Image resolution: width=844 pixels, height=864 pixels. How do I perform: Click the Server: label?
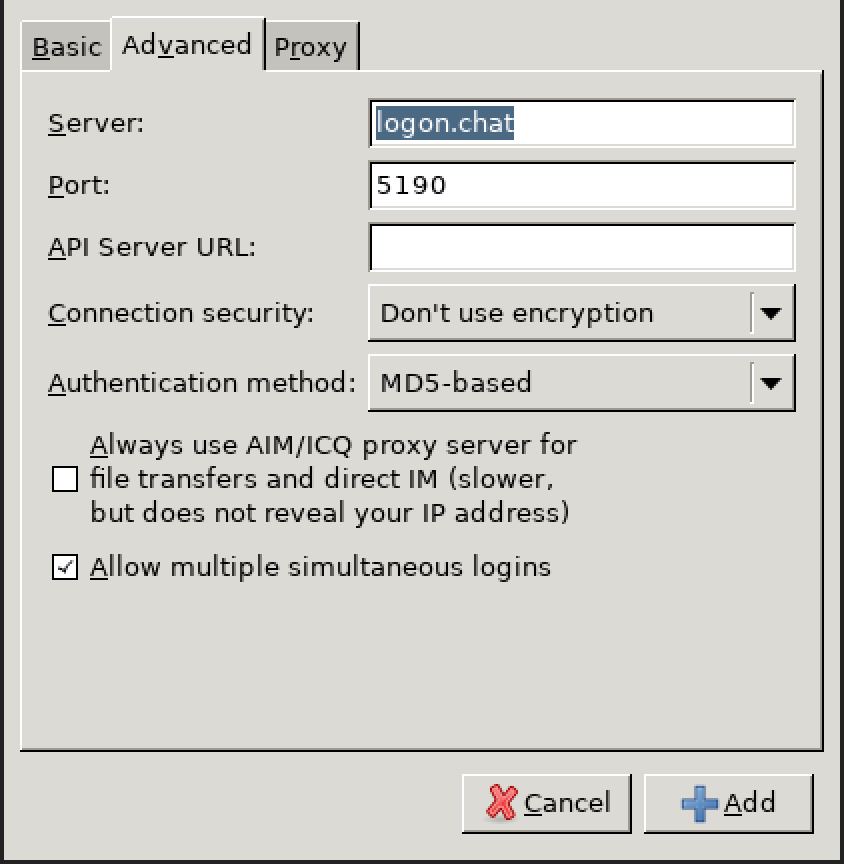click(96, 123)
